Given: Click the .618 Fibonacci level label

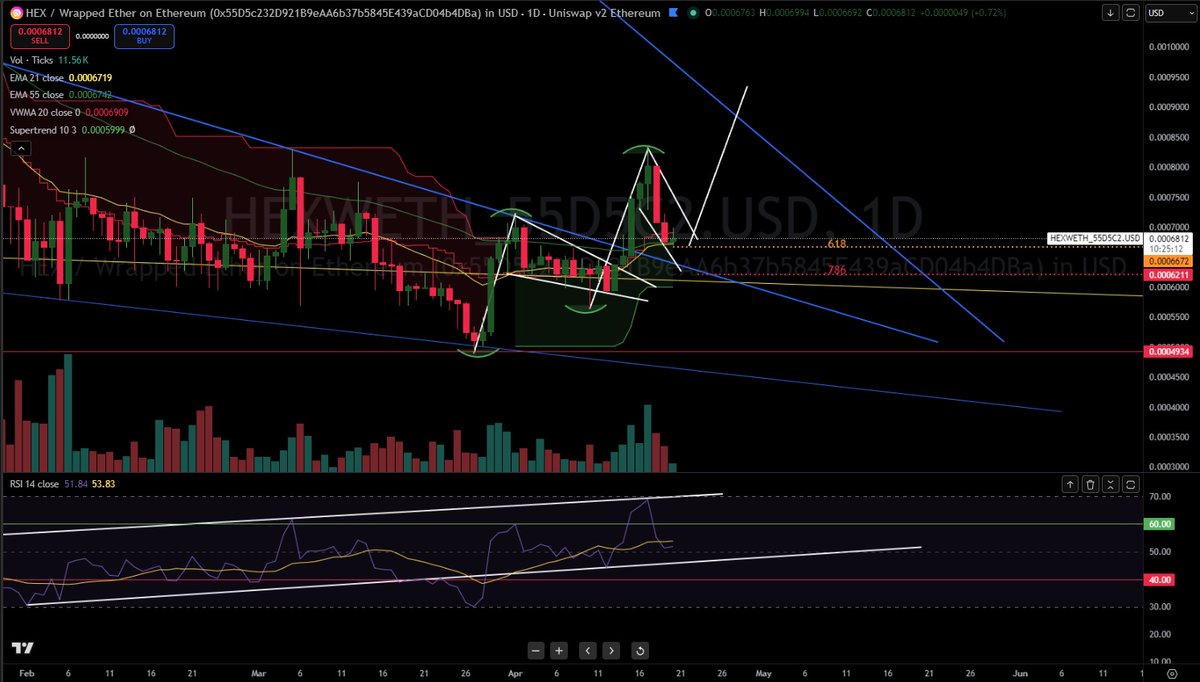Looking at the screenshot, I should point(837,244).
